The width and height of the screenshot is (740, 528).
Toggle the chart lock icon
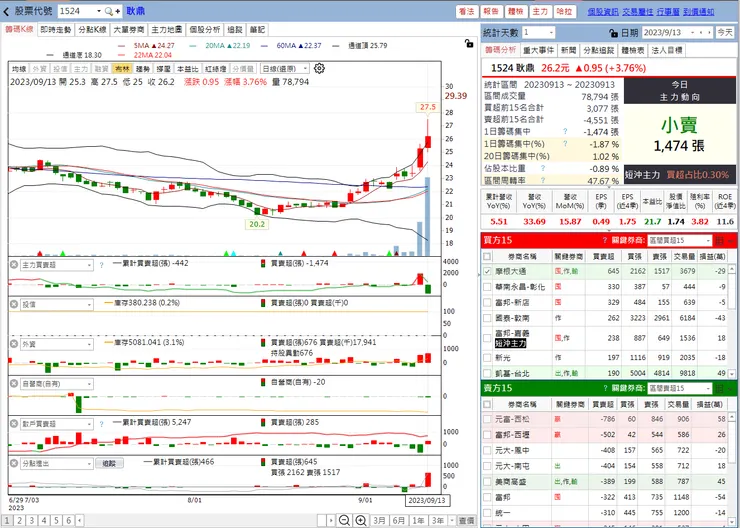468,43
